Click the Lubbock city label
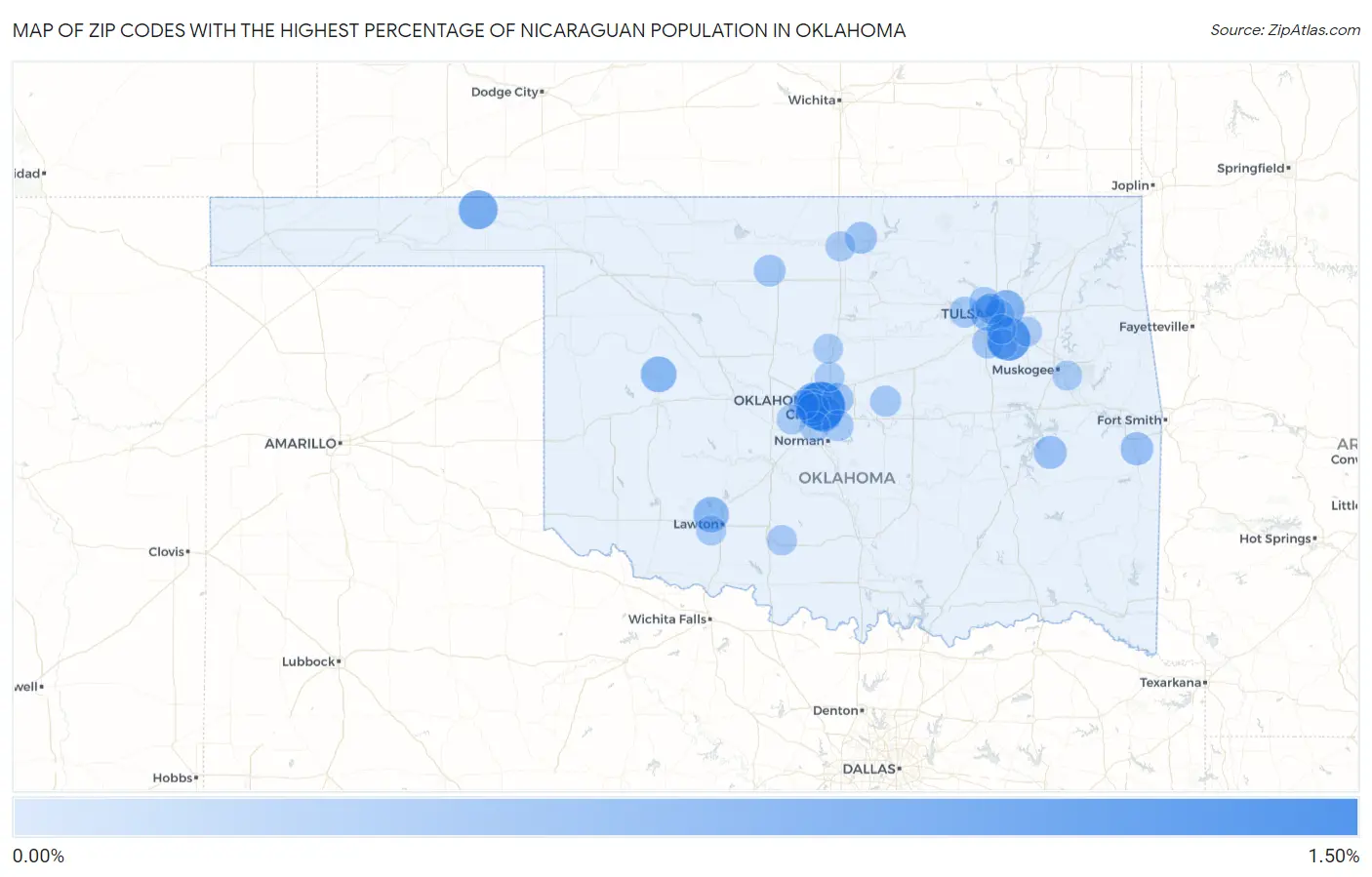This screenshot has height=877, width=1372. [x=308, y=661]
